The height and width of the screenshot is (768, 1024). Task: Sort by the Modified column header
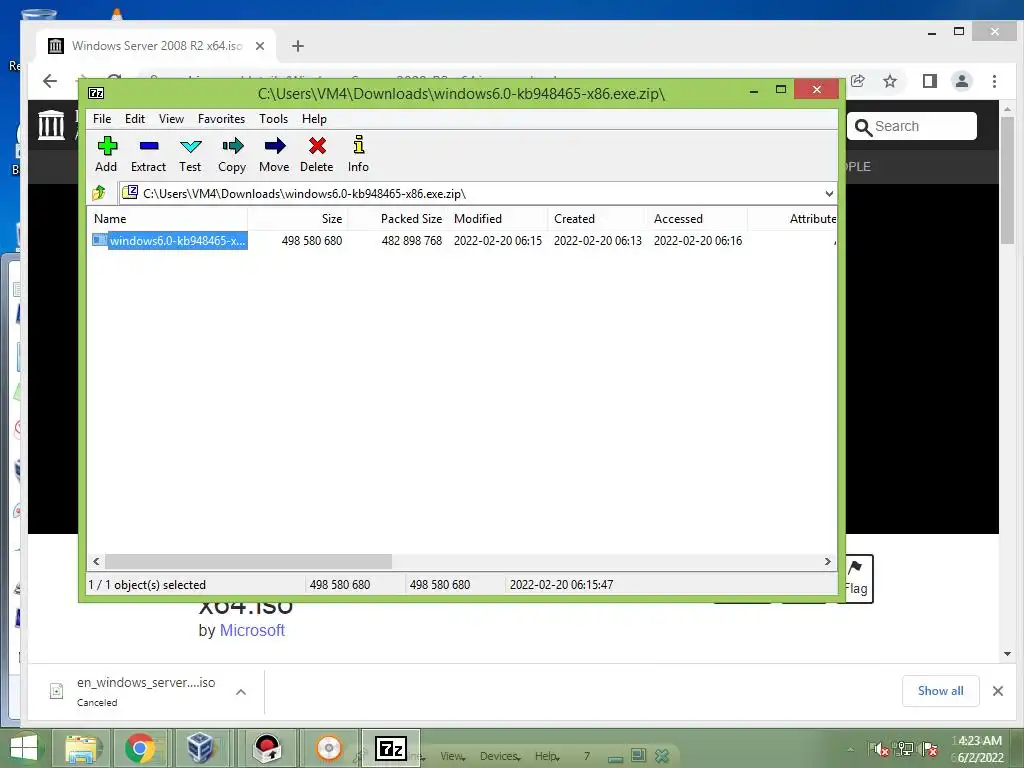(498, 219)
